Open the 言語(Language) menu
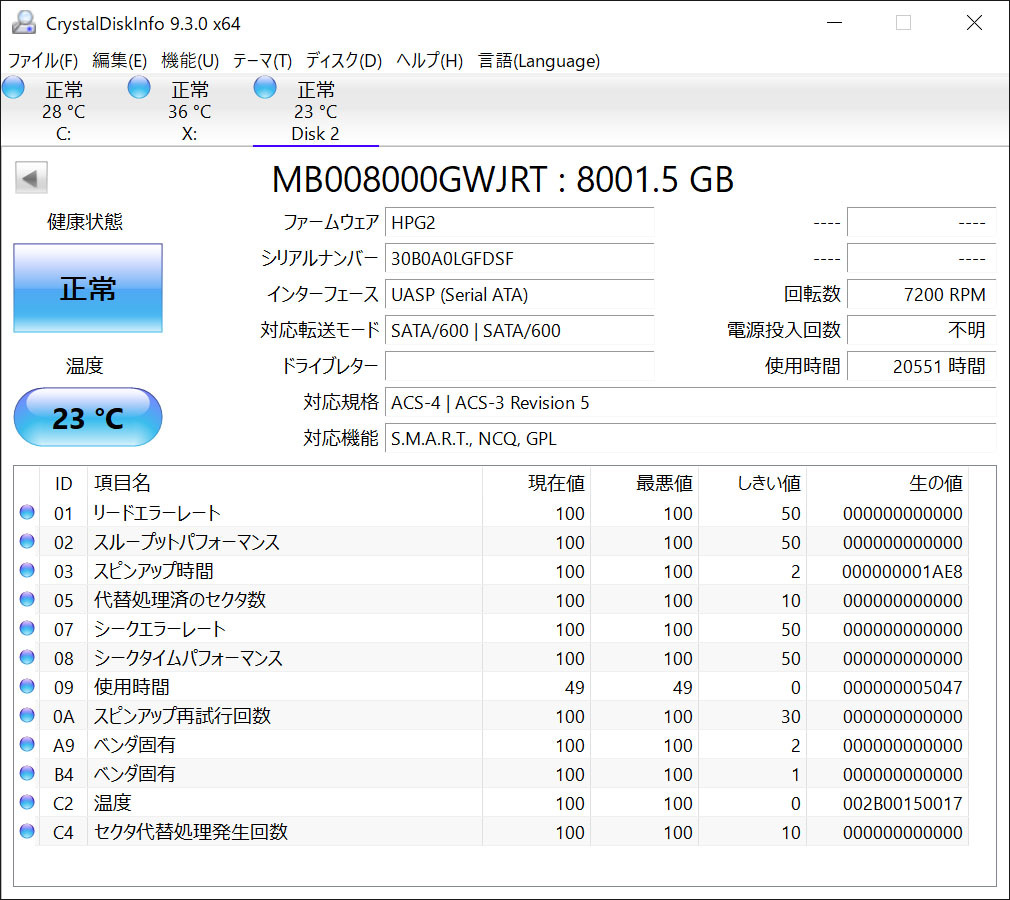The width and height of the screenshot is (1010, 900). click(539, 61)
